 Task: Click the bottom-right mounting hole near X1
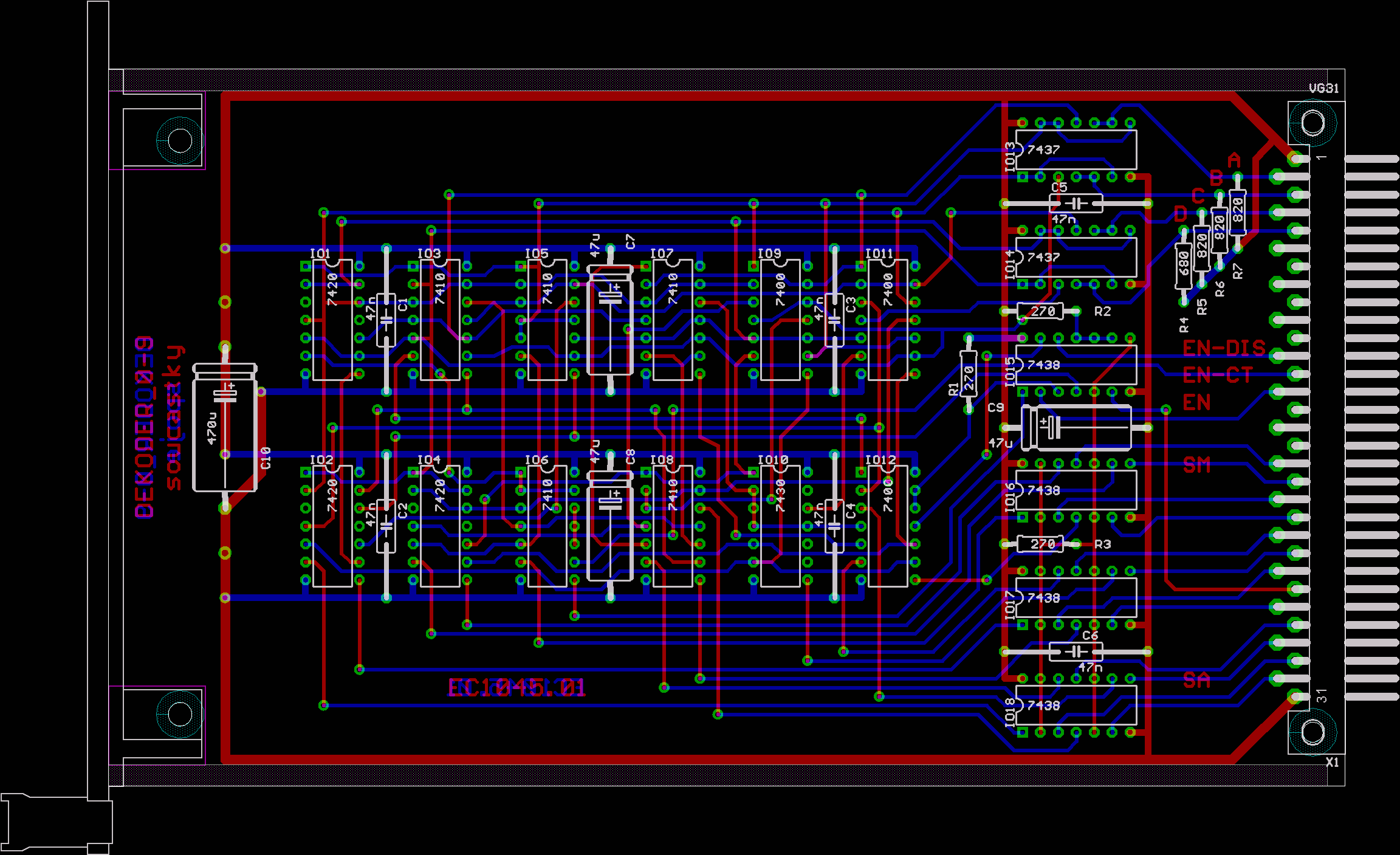1312,732
